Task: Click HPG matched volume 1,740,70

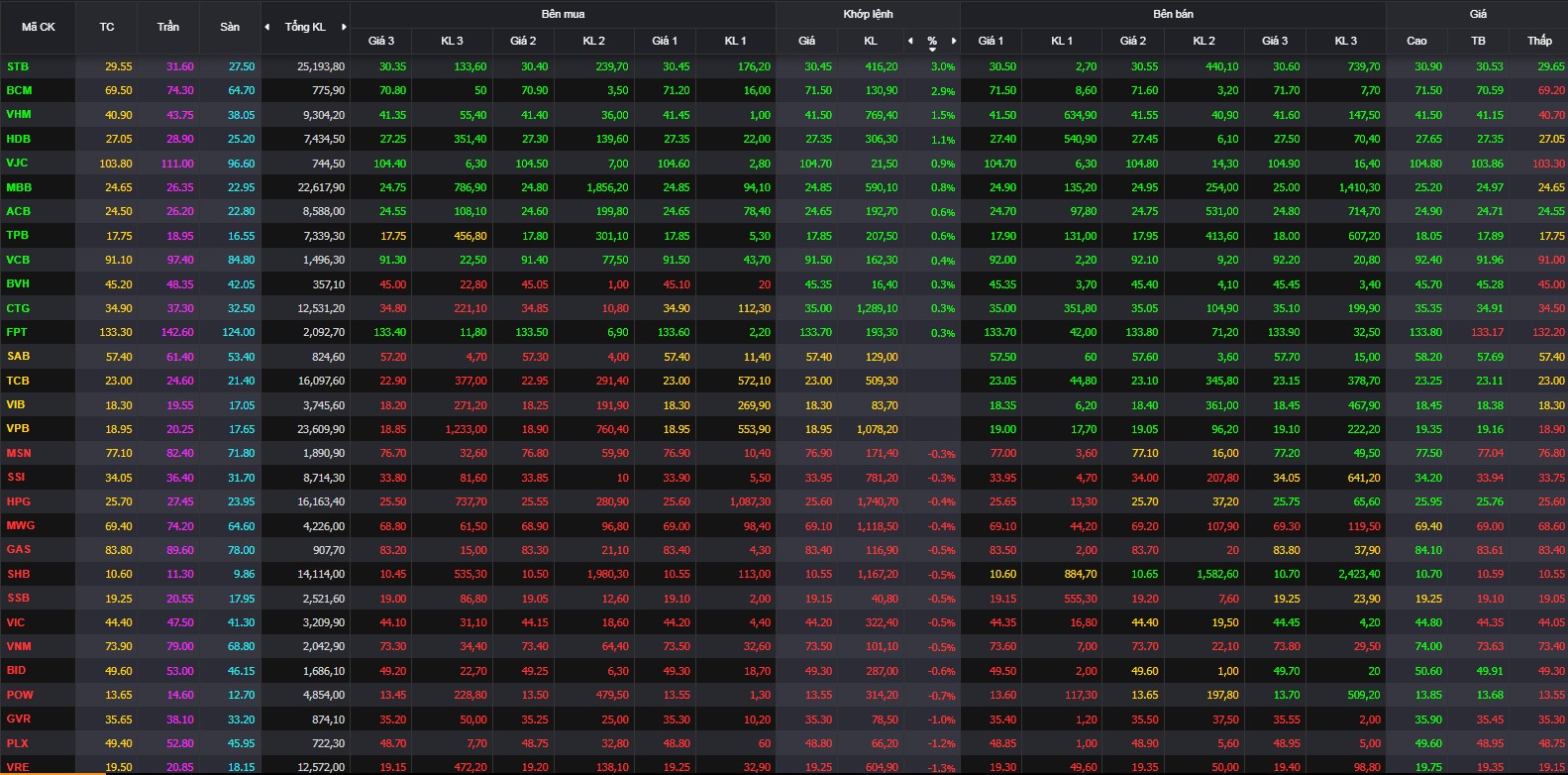Action: pyautogui.click(x=877, y=501)
